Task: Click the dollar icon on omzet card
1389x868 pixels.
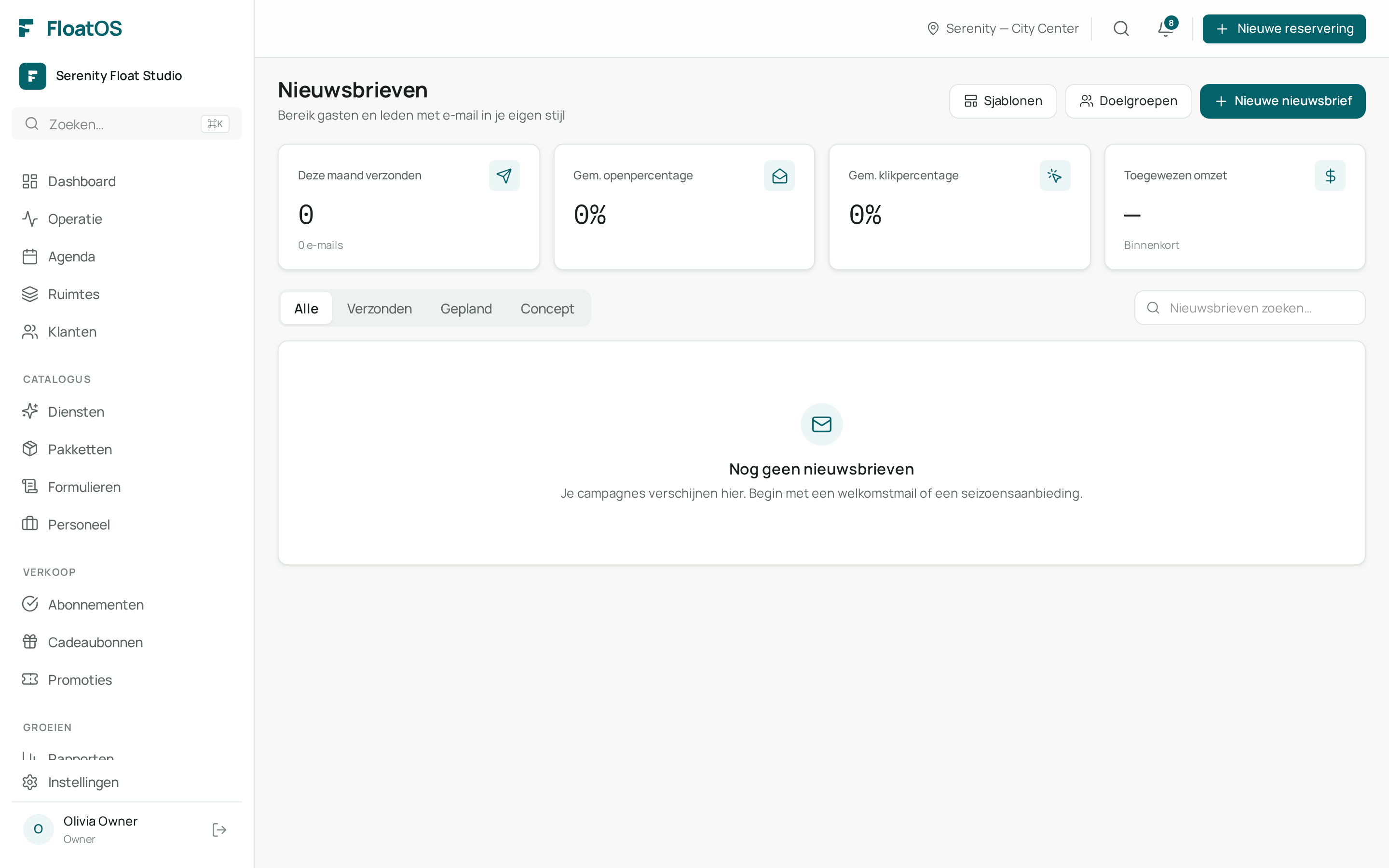Action: click(x=1330, y=176)
